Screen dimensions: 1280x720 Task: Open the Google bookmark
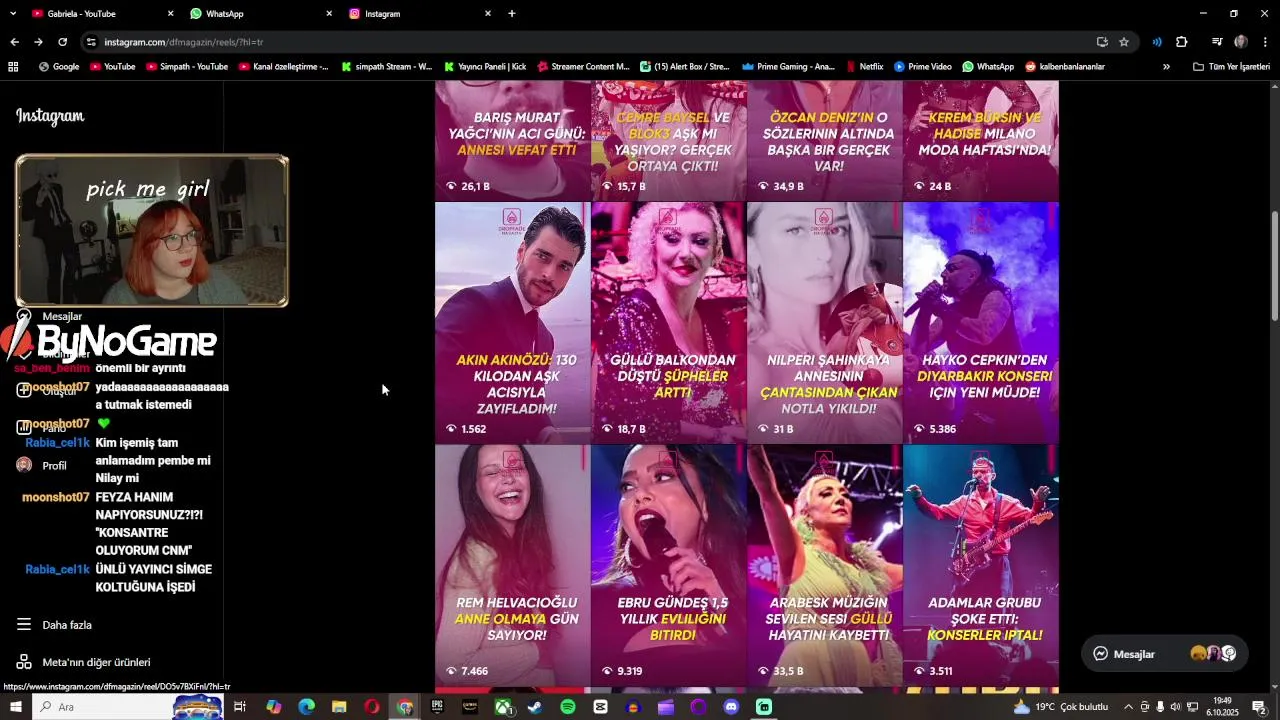coord(59,67)
